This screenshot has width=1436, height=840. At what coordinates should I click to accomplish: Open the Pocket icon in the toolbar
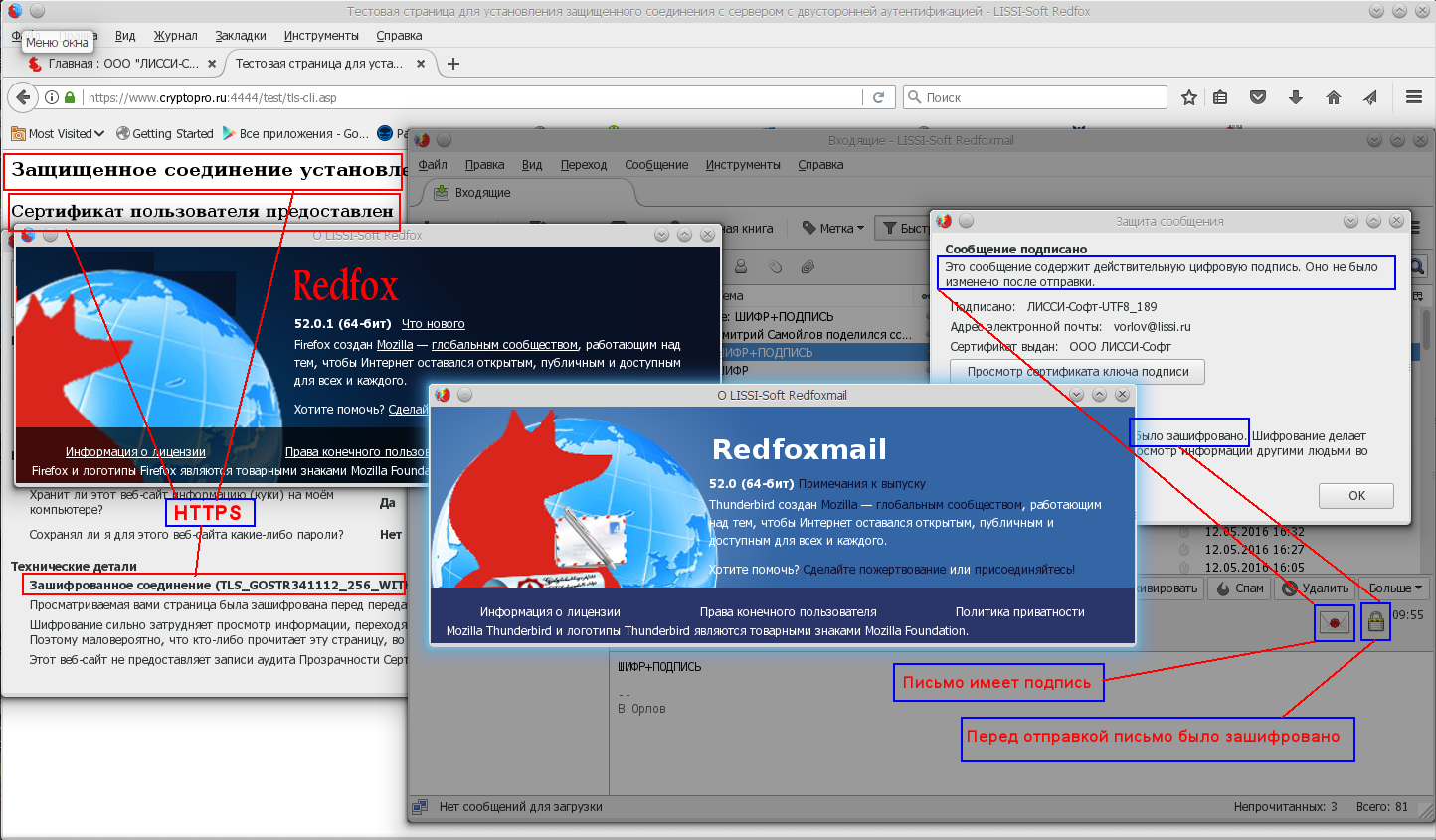[1258, 97]
